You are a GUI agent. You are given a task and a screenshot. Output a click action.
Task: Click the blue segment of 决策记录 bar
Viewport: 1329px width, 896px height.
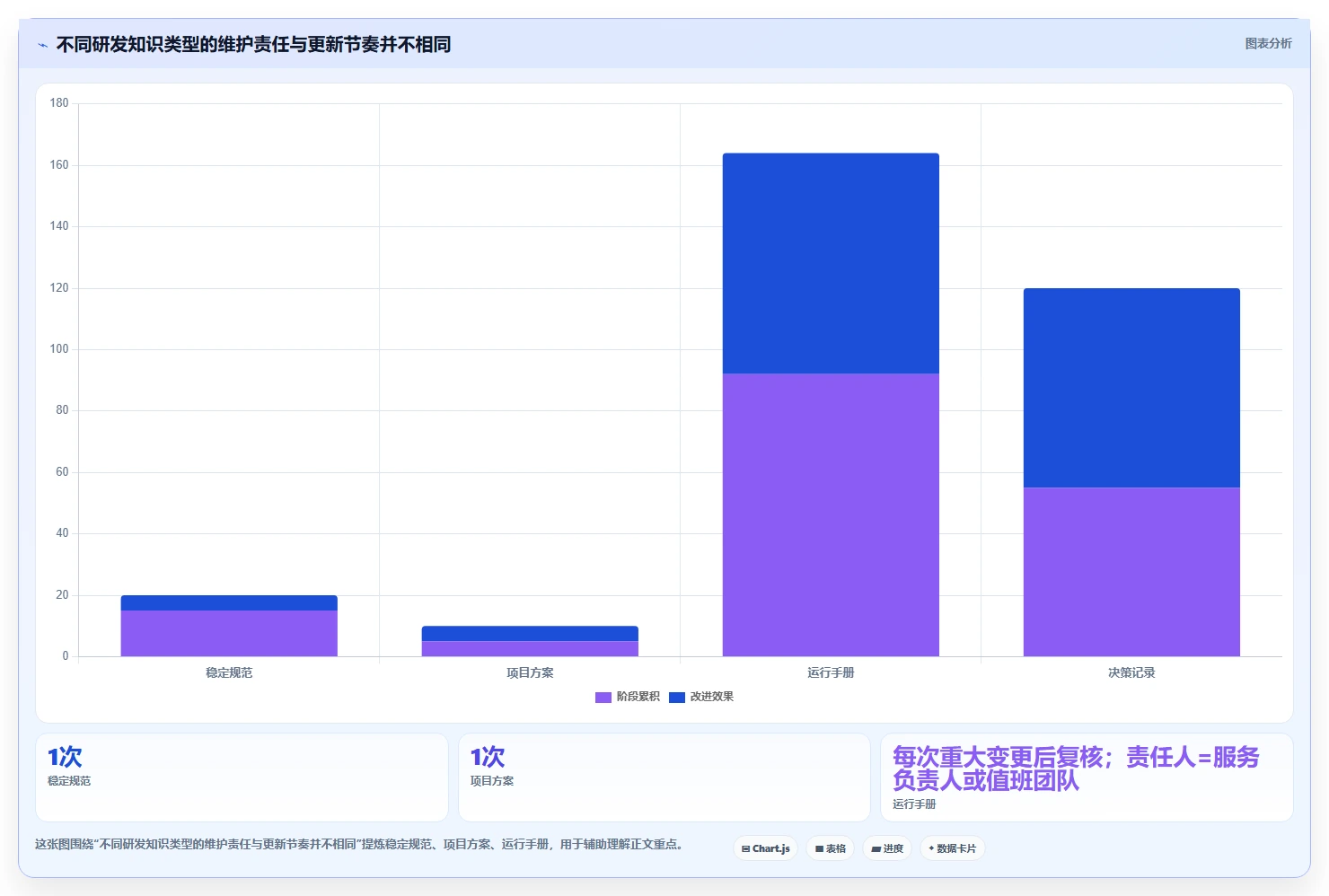(x=1131, y=388)
